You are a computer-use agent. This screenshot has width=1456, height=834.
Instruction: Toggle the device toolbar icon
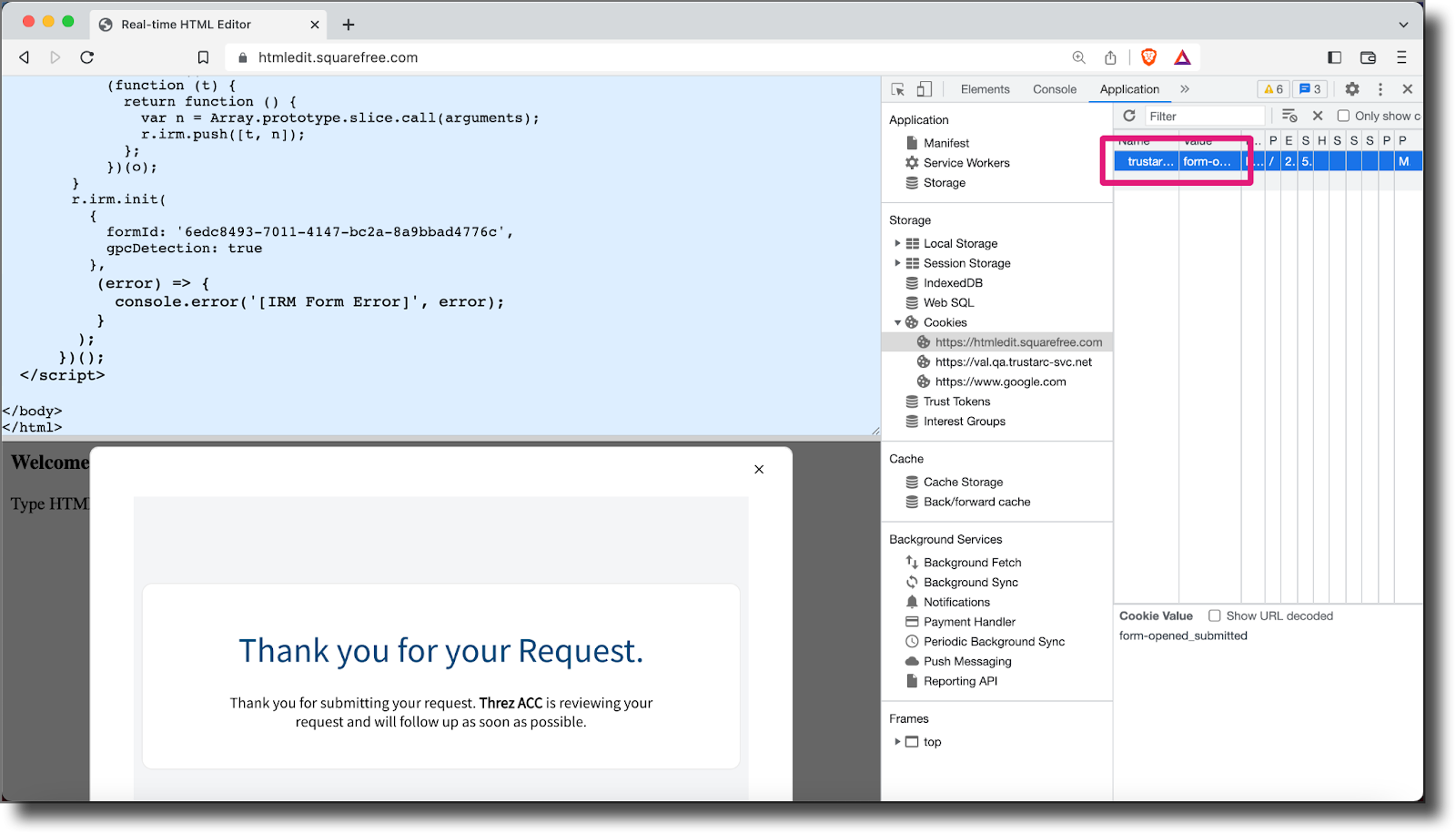click(x=924, y=88)
